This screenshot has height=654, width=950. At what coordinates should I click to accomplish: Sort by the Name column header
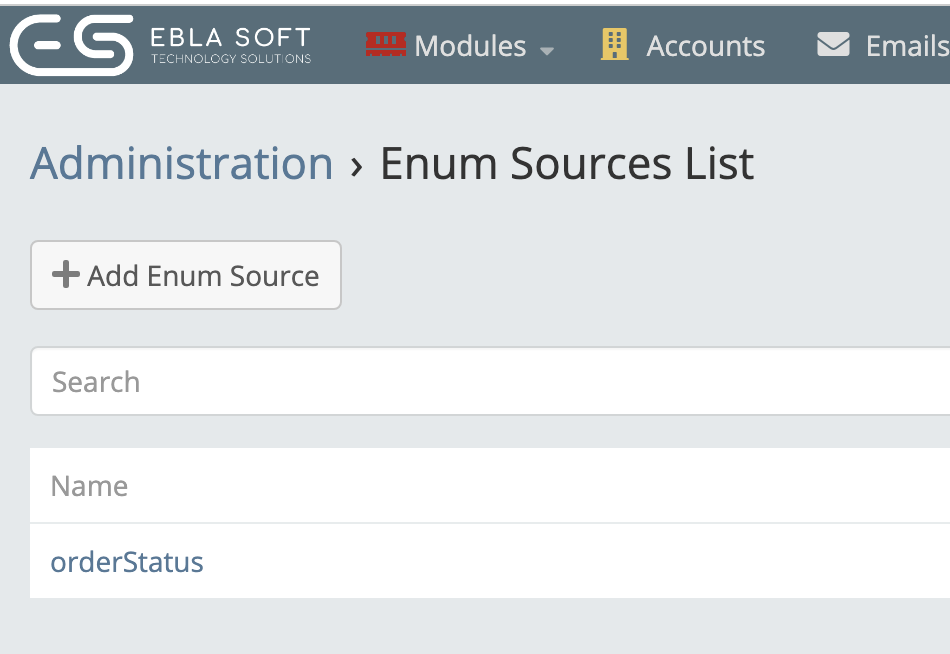point(90,486)
